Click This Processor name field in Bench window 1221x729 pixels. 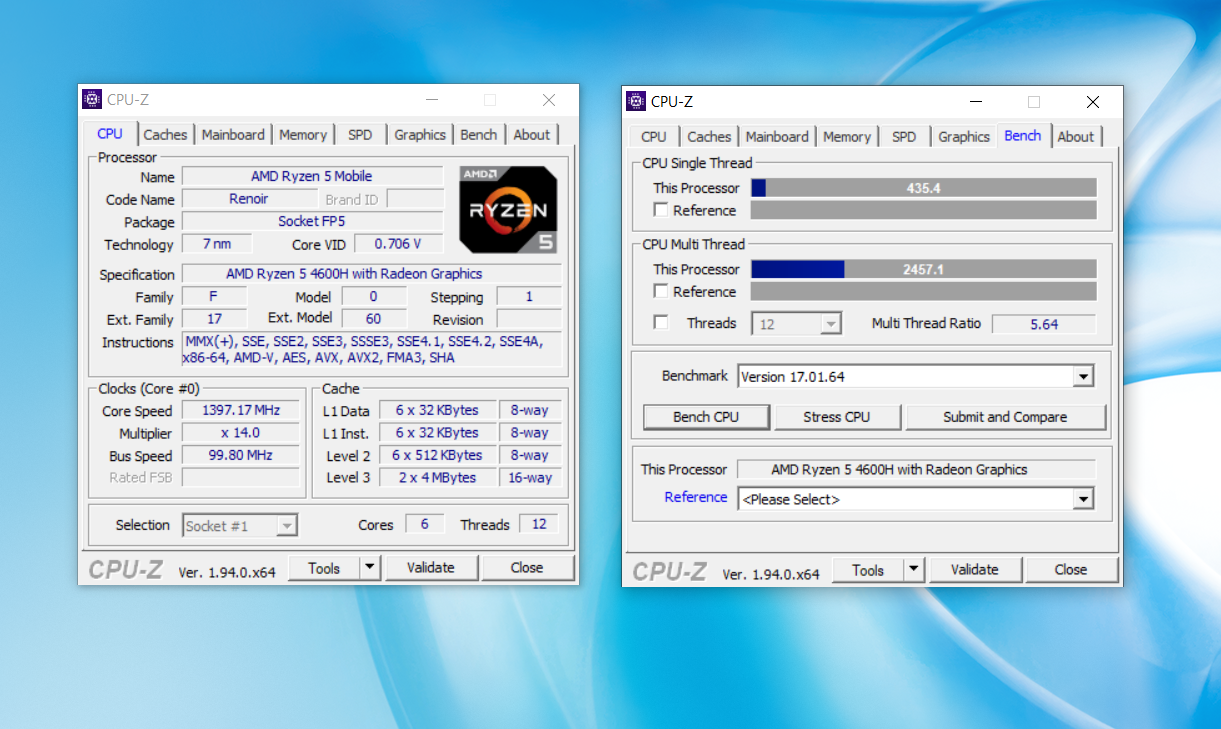click(914, 469)
